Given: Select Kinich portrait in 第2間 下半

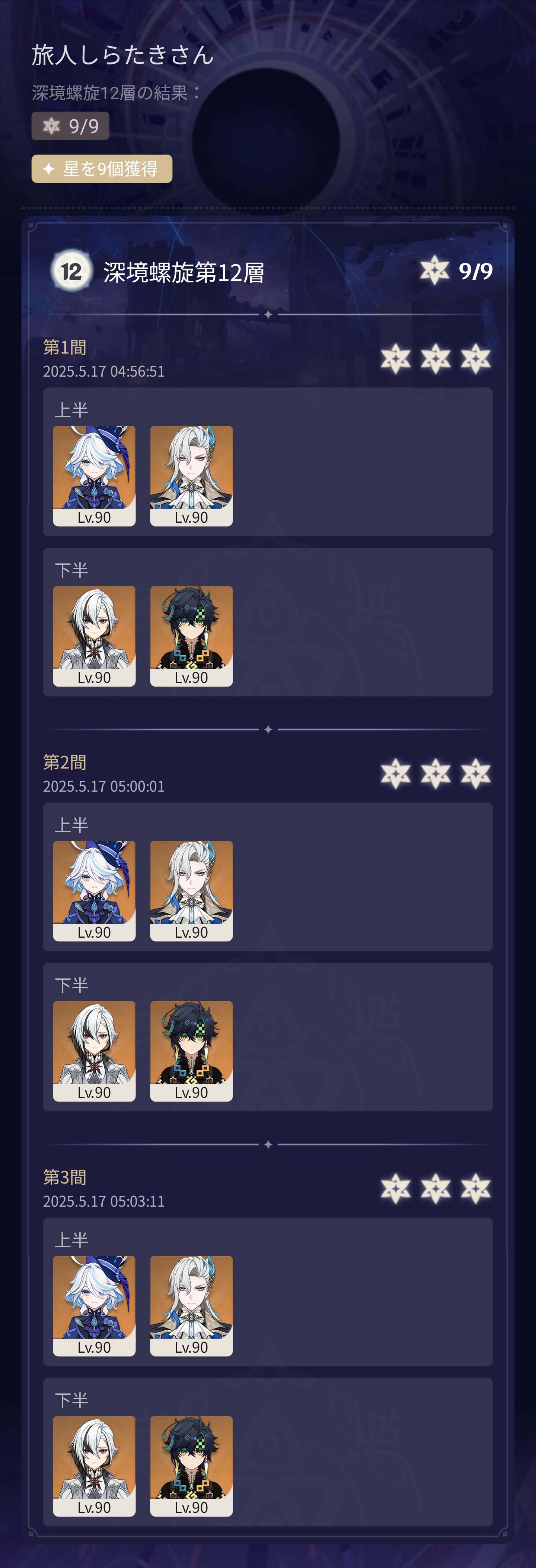Looking at the screenshot, I should [192, 1051].
